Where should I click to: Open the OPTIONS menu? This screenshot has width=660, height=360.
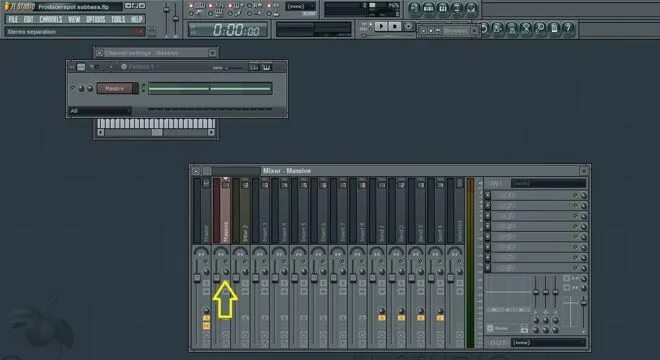tap(96, 19)
